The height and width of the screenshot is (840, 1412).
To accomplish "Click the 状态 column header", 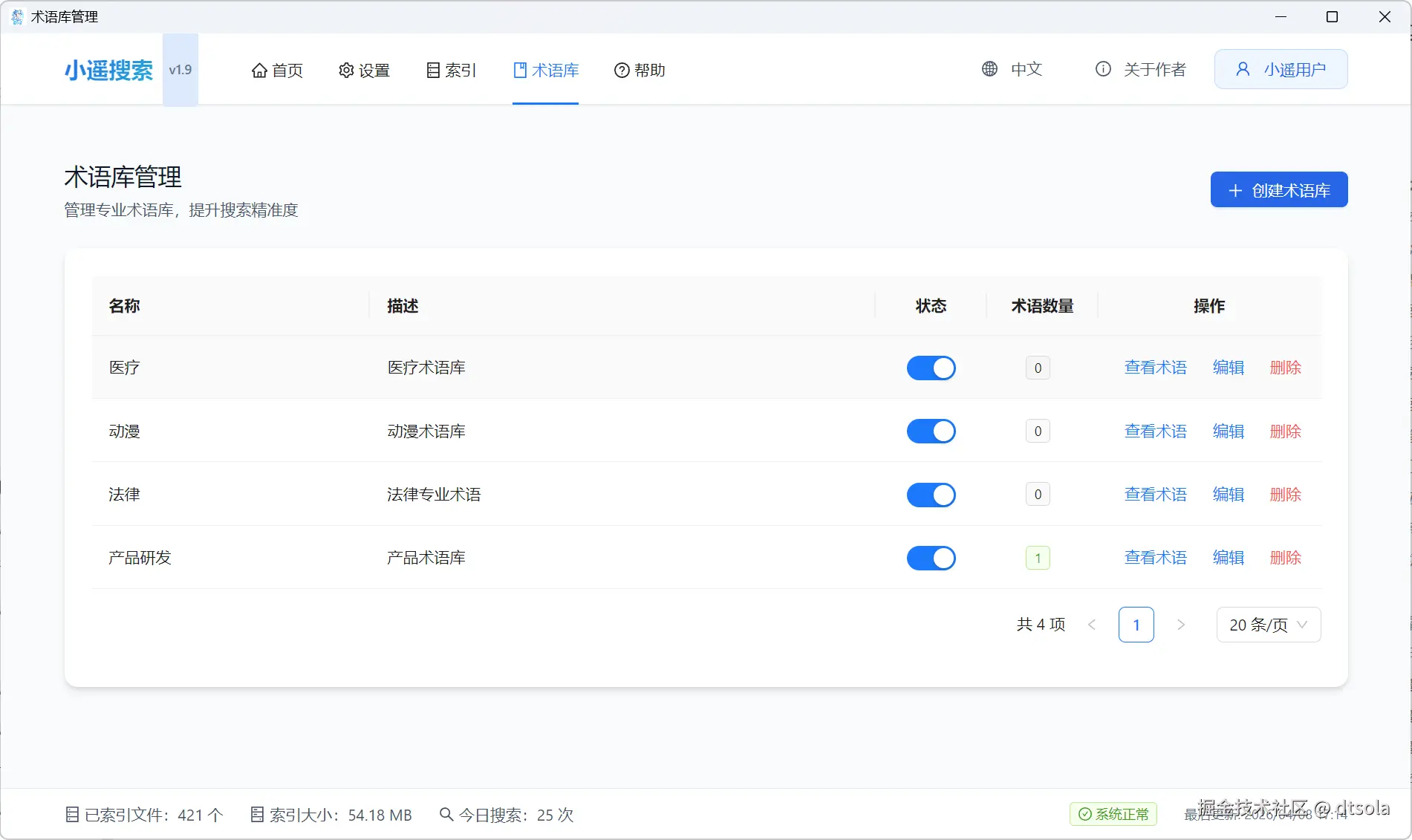I will (x=931, y=306).
